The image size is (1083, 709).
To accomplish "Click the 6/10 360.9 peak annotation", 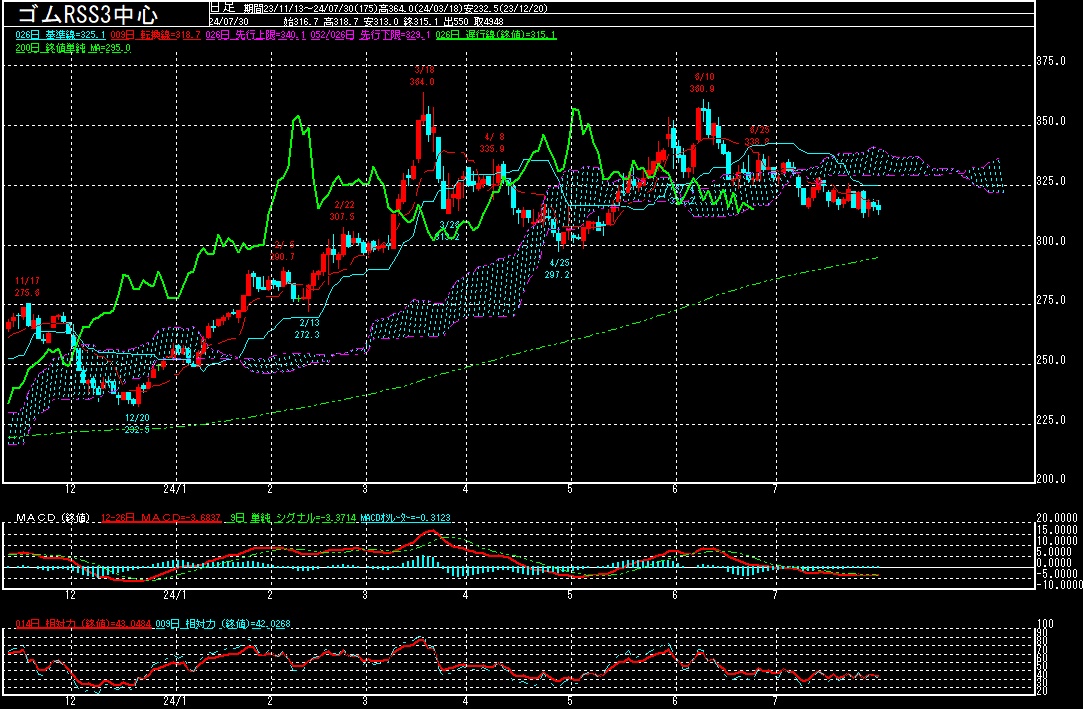I will pyautogui.click(x=702, y=83).
